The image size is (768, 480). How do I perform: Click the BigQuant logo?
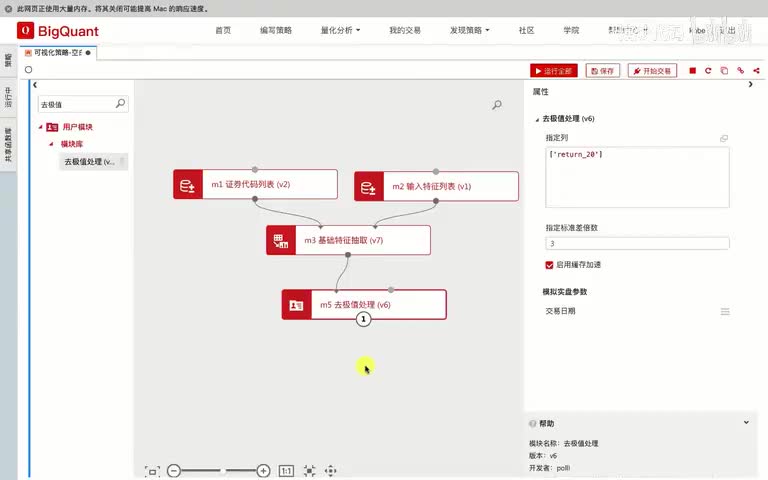pos(58,31)
